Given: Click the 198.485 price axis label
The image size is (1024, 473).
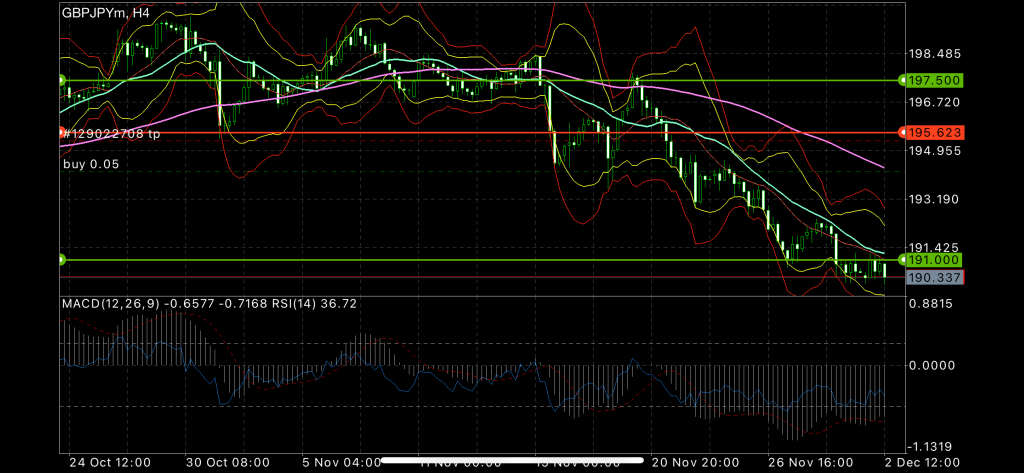Looking at the screenshot, I should 932,54.
